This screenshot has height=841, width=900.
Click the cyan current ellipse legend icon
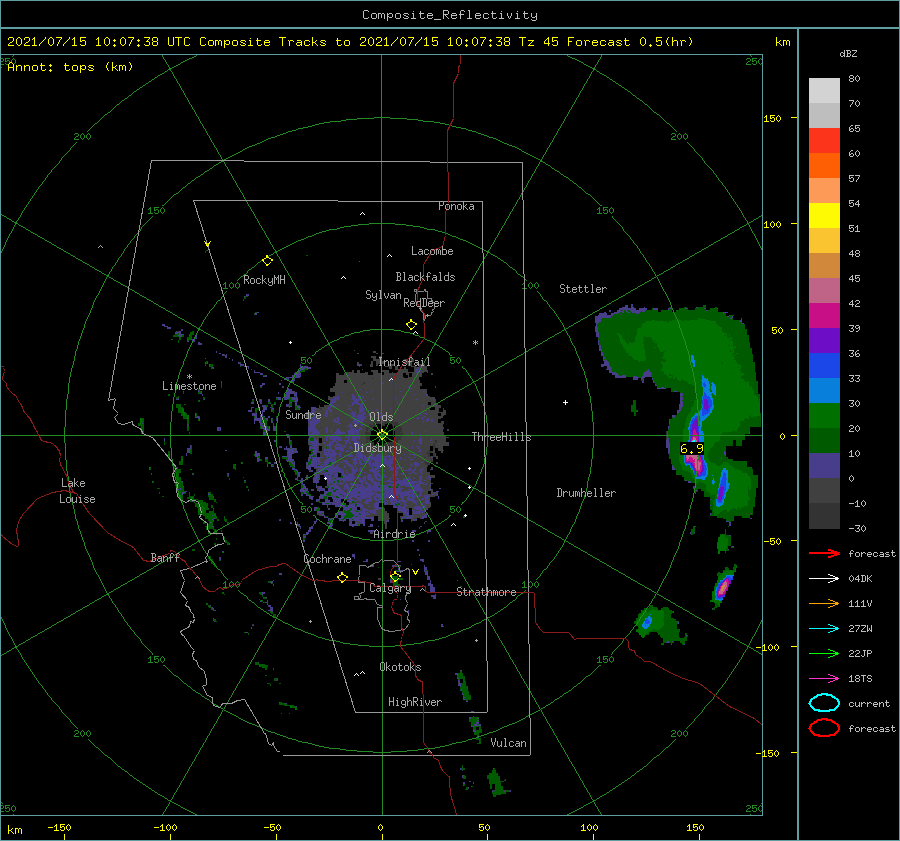[824, 703]
